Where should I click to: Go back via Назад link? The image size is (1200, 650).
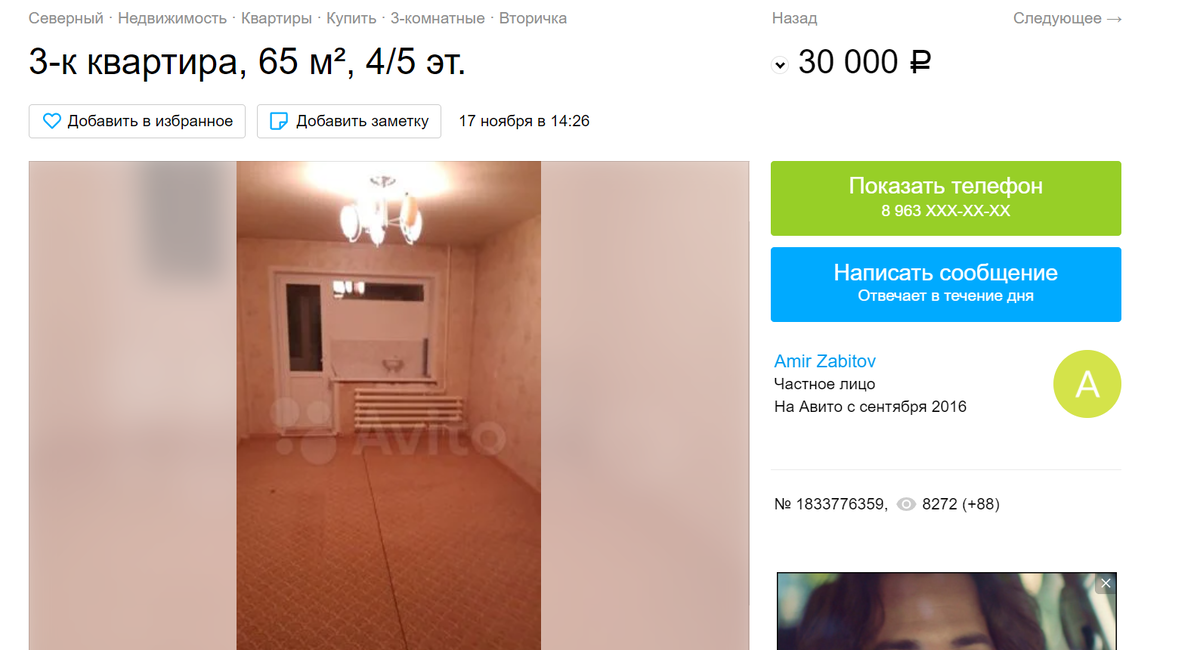pyautogui.click(x=794, y=18)
